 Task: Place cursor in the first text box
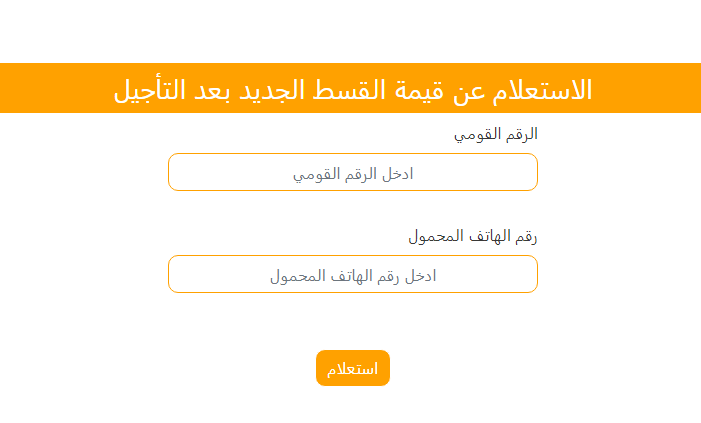352,172
